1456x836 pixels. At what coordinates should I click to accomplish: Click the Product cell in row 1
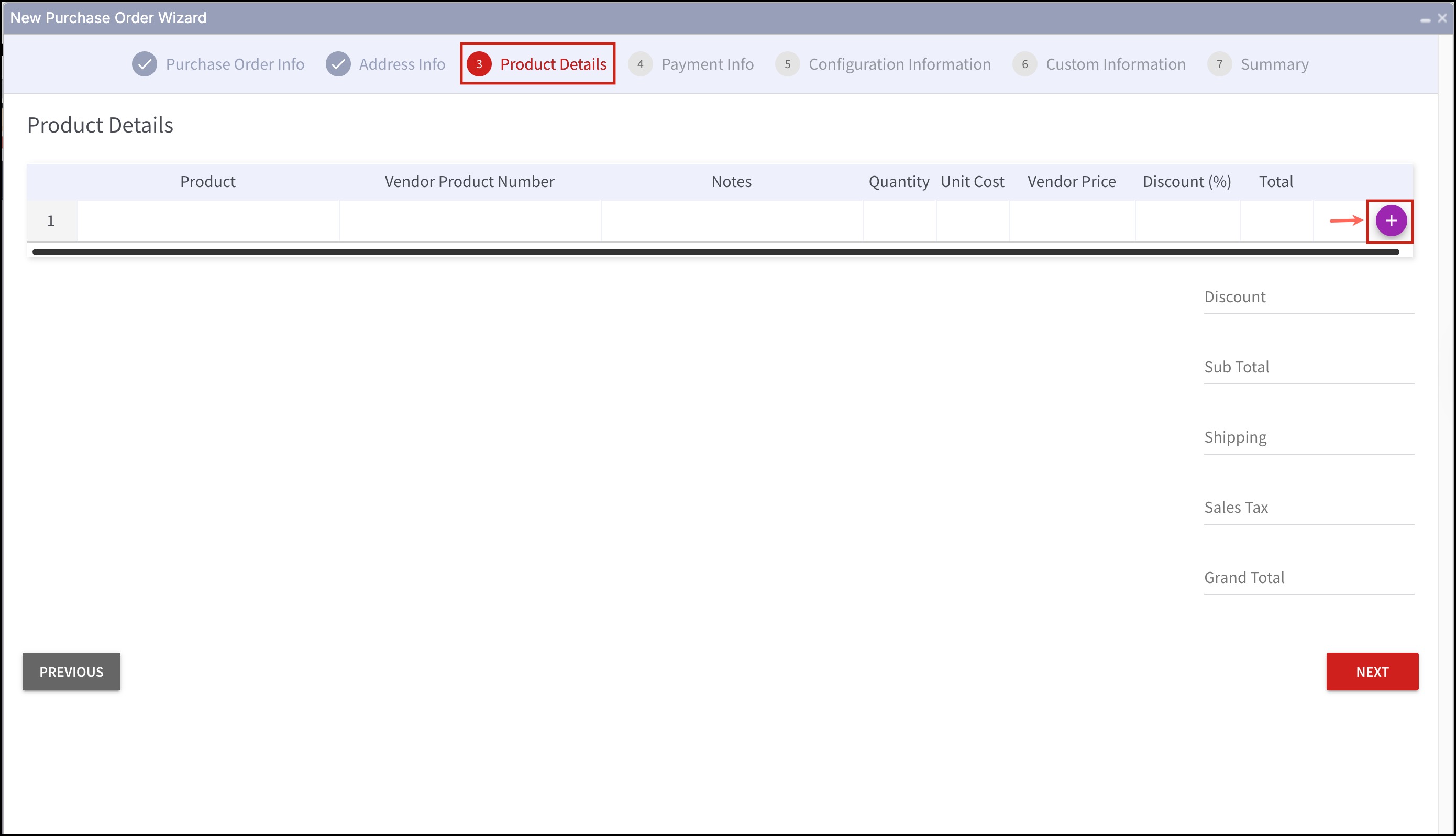208,221
